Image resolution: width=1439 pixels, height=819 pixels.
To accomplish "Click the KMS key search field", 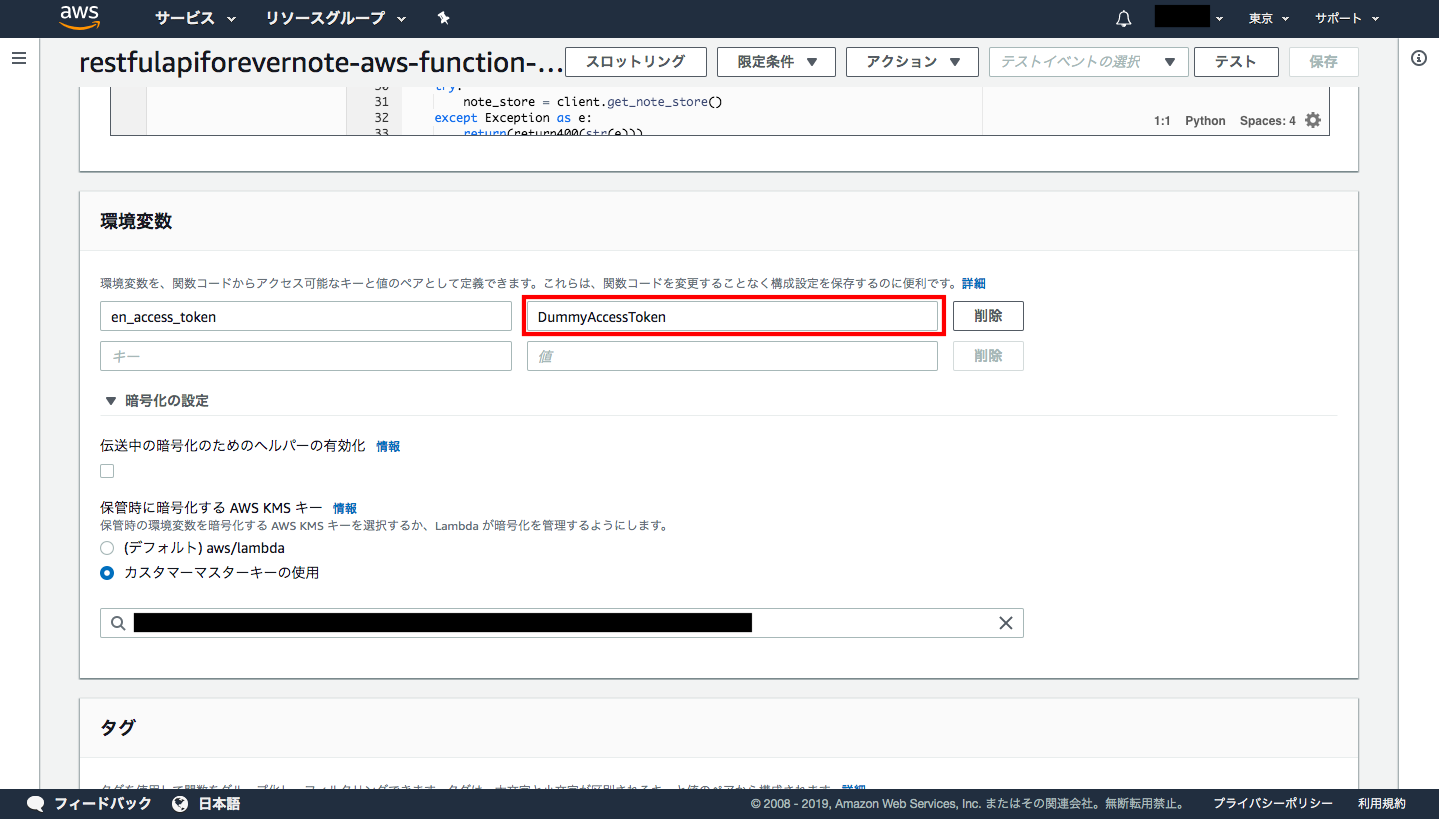I will [x=562, y=623].
